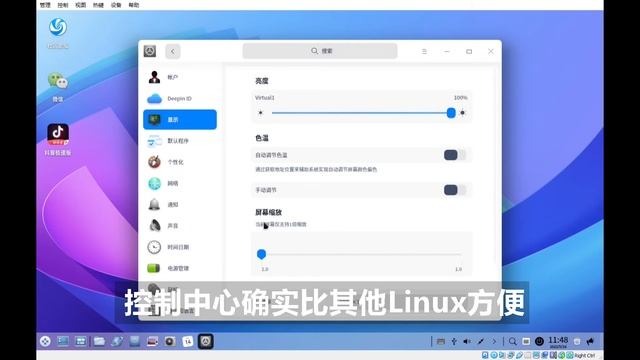
Task: Open the file manager folder icon in dock
Action: (x=99, y=341)
